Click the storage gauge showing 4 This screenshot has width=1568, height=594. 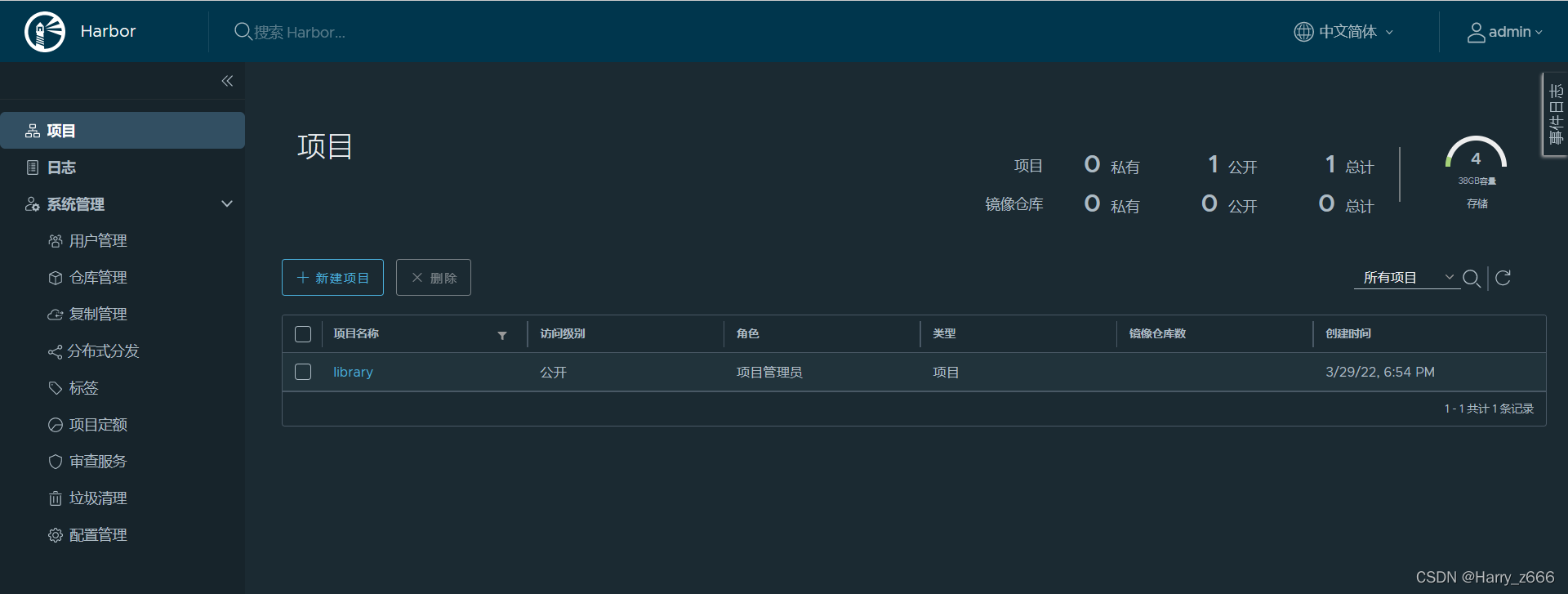(1476, 154)
